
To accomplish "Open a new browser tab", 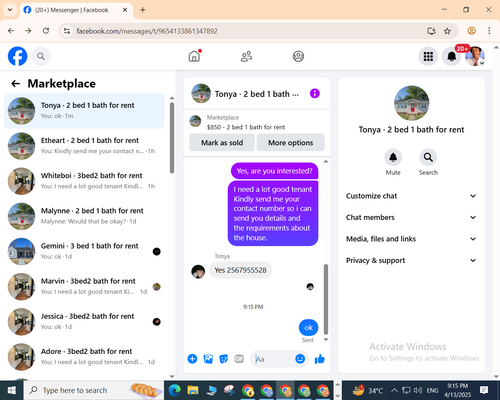I will pos(143,10).
